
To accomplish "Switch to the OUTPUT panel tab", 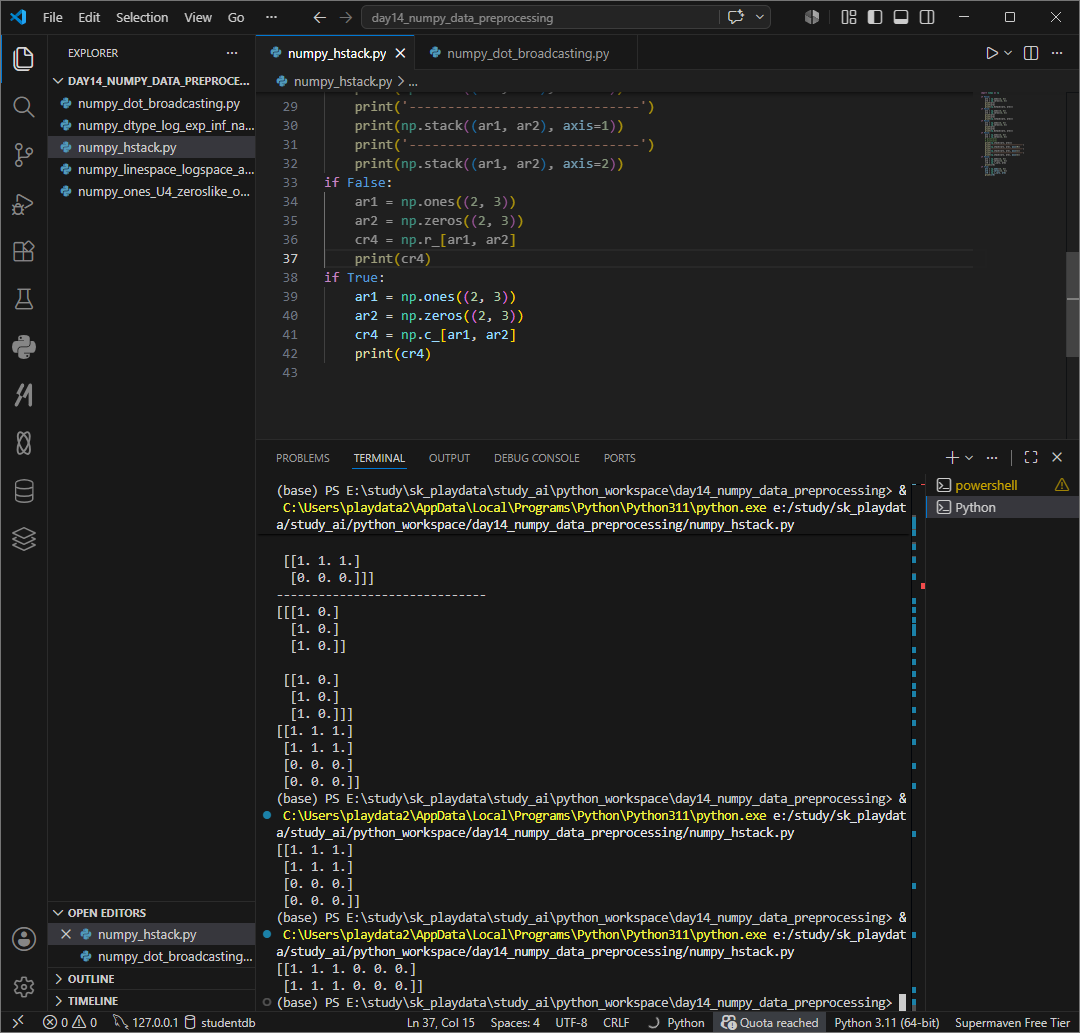I will (449, 458).
